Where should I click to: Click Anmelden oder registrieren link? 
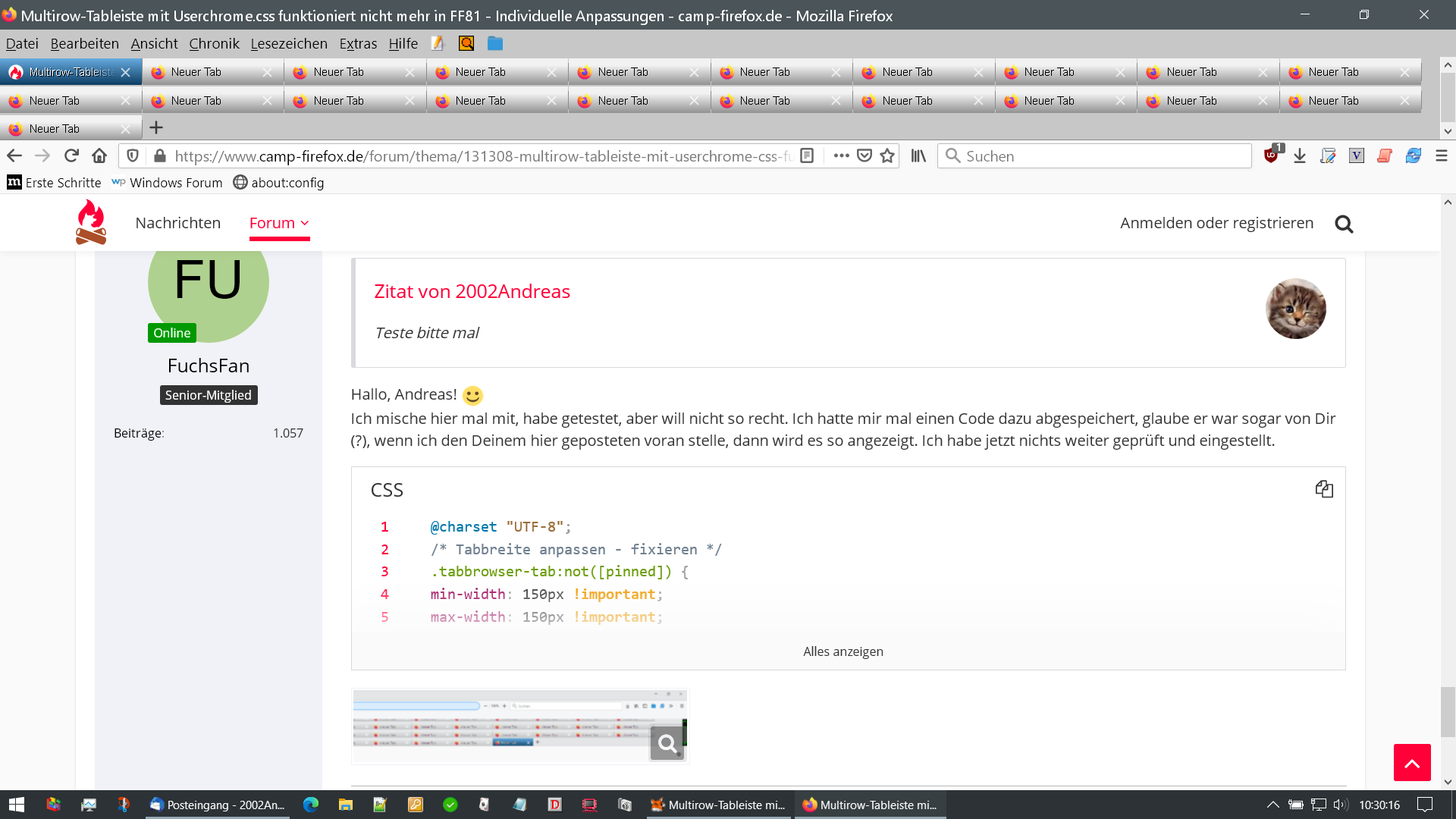click(x=1216, y=223)
